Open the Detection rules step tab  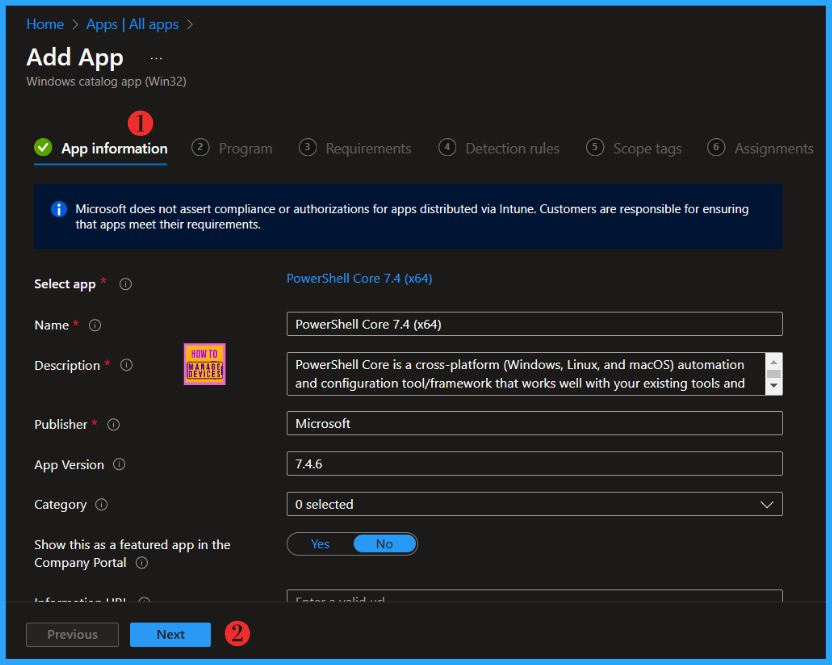[x=499, y=149]
